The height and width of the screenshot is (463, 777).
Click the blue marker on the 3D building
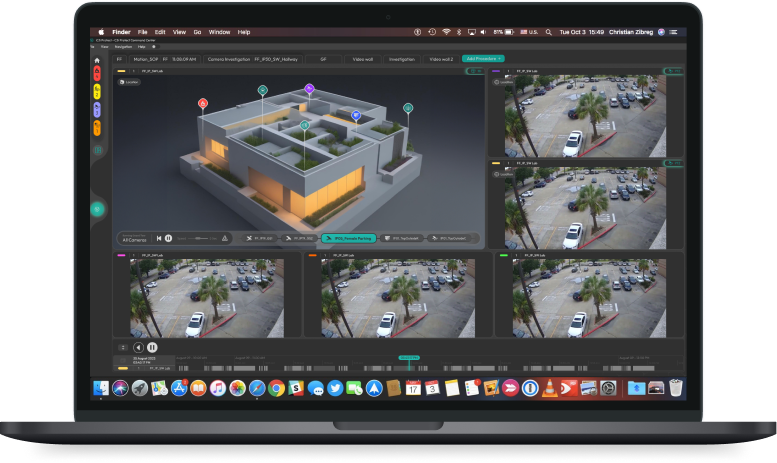tap(357, 116)
